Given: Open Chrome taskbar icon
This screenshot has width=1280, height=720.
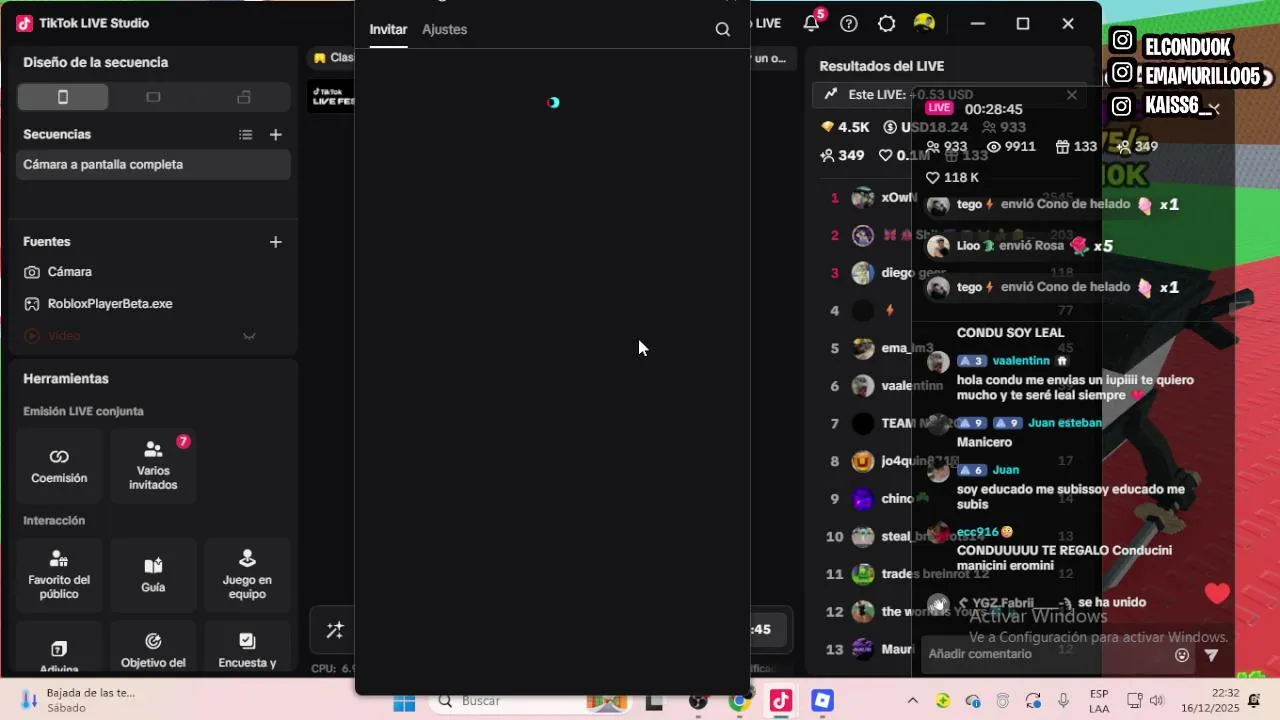Looking at the screenshot, I should pyautogui.click(x=739, y=701).
